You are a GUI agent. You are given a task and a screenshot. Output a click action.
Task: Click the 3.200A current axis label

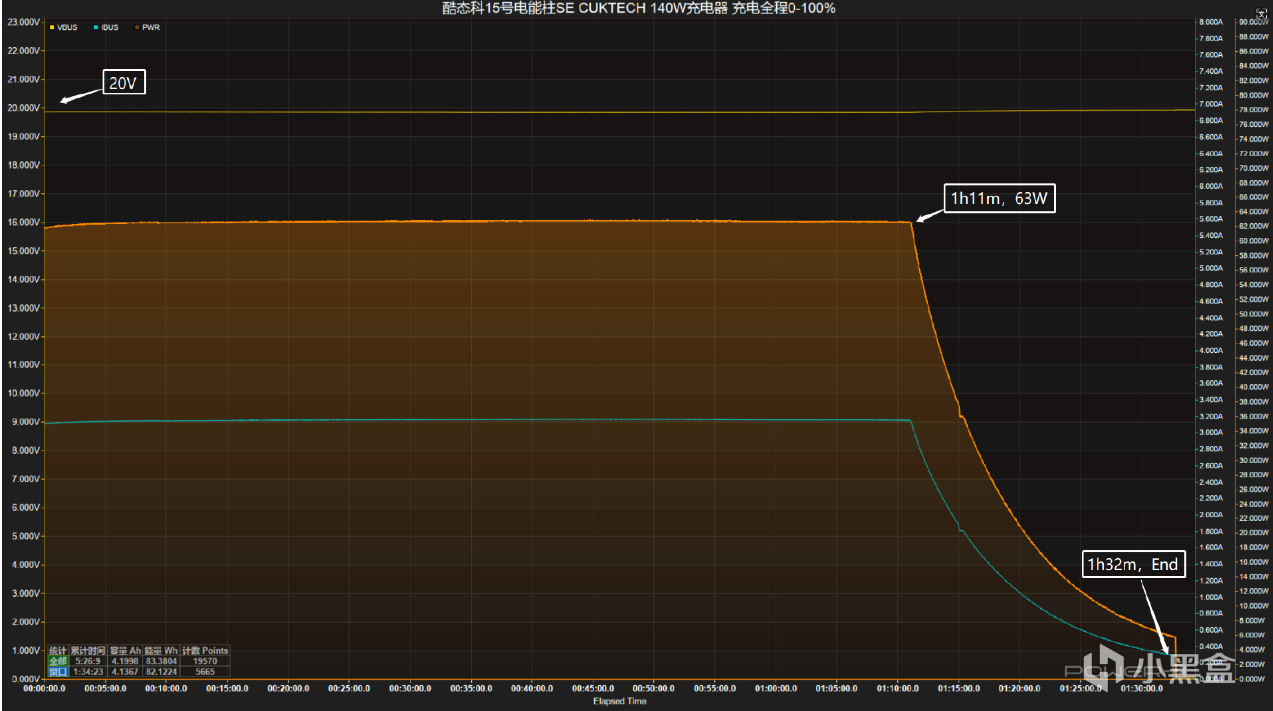pos(1209,416)
